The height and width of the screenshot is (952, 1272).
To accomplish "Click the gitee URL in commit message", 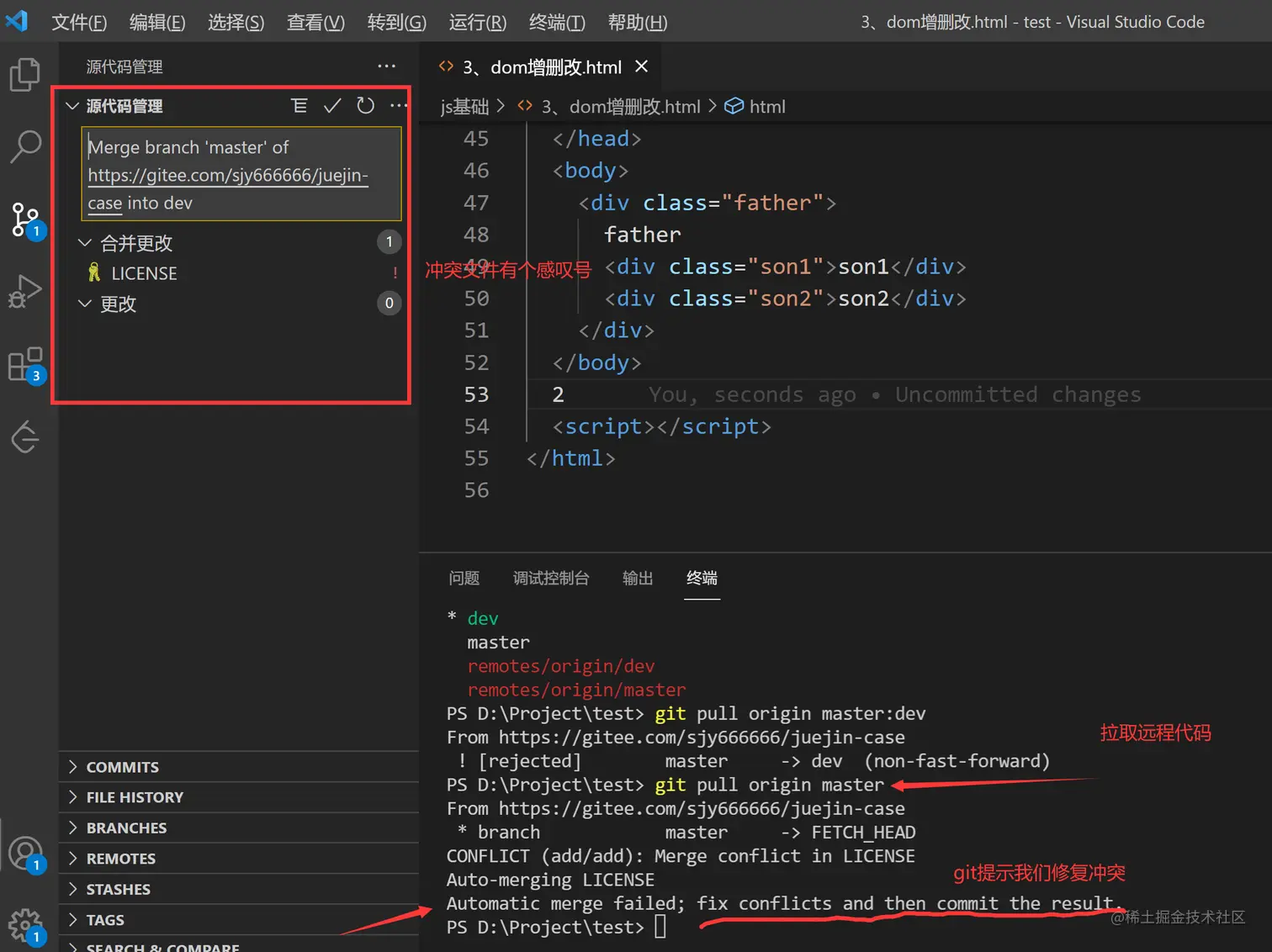I will click(x=228, y=175).
